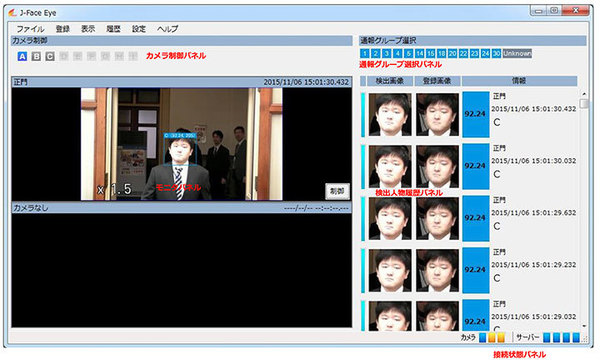Toggle notification group 16
The height and width of the screenshot is (364, 600).
pyautogui.click(x=430, y=54)
